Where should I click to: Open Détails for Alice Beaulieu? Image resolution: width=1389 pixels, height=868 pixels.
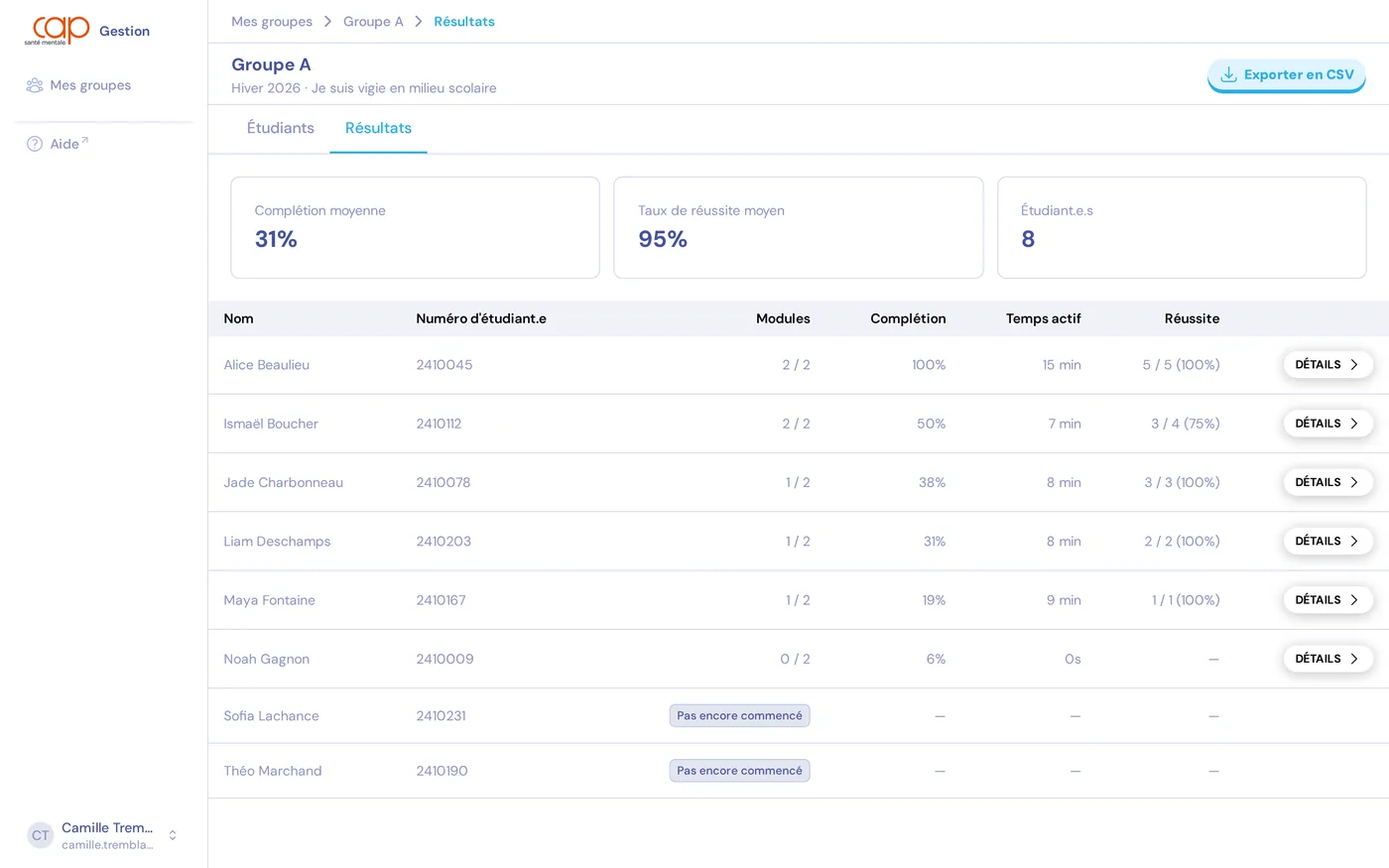[x=1328, y=365]
